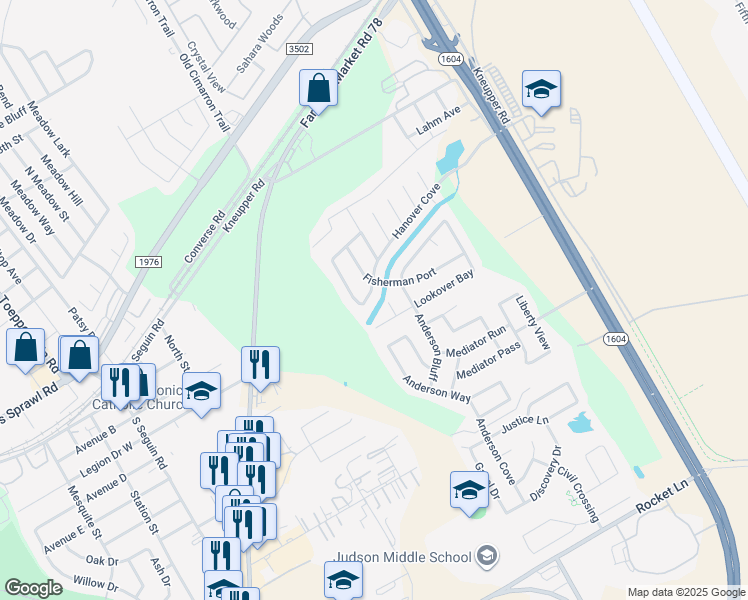The width and height of the screenshot is (748, 600).
Task: Click the shopping bag marker near Farm-to-Market Rd 78
Action: 318,89
